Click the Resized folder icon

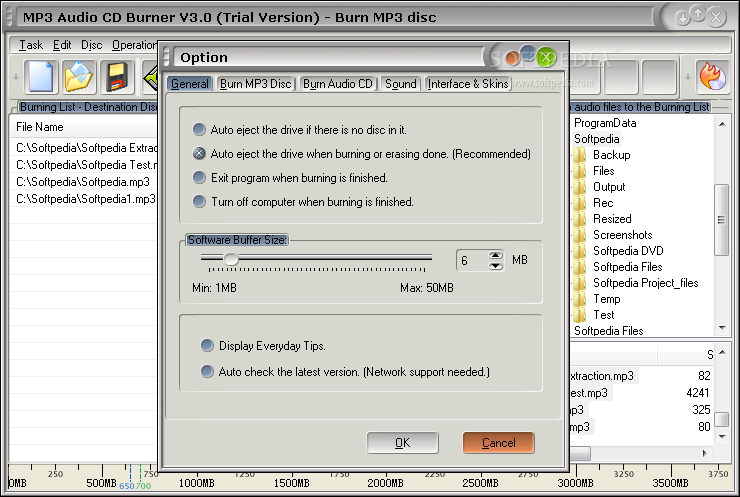click(x=580, y=219)
